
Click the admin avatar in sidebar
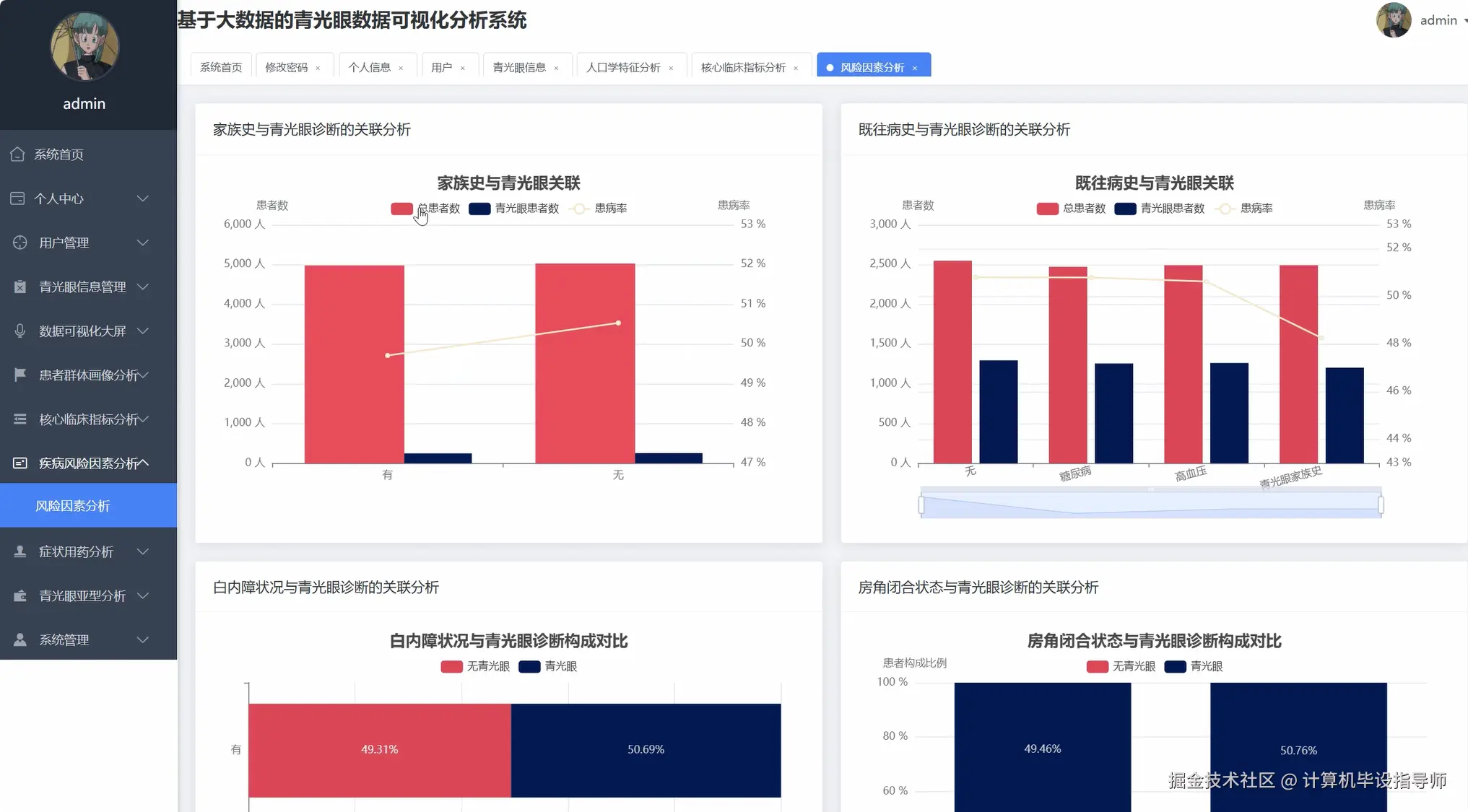pyautogui.click(x=84, y=46)
